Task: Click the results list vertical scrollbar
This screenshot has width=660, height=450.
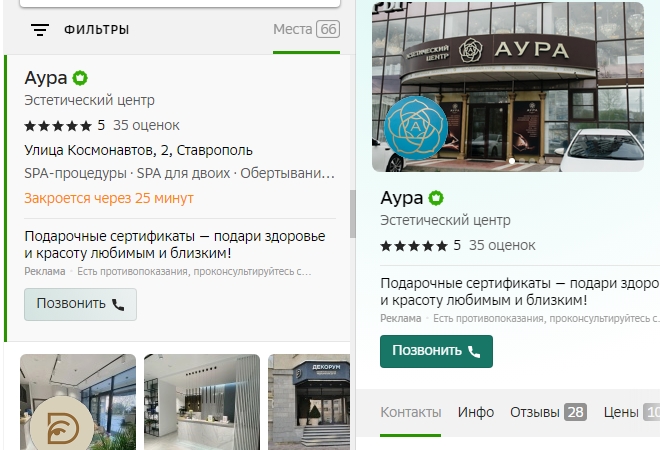Action: tap(352, 210)
